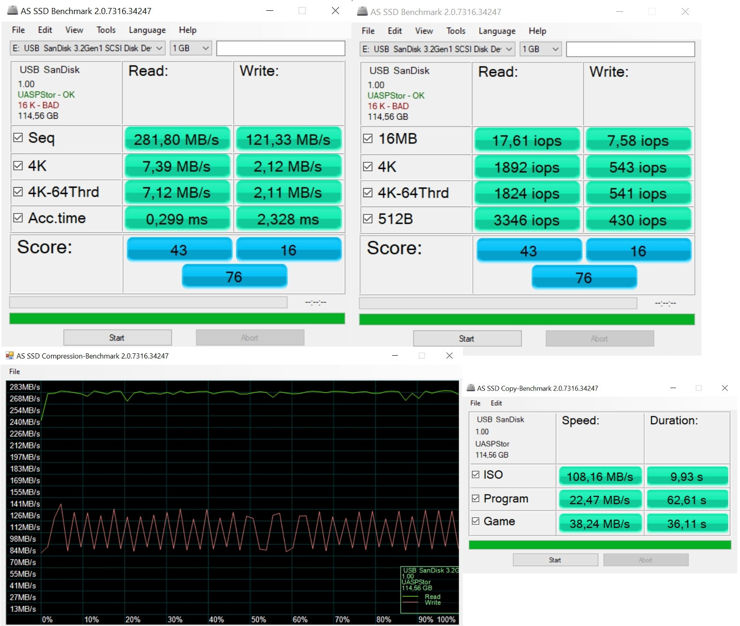Click the 121,33 MB/s Seq write result
Image resolution: width=740 pixels, height=626 pixels.
pos(288,139)
